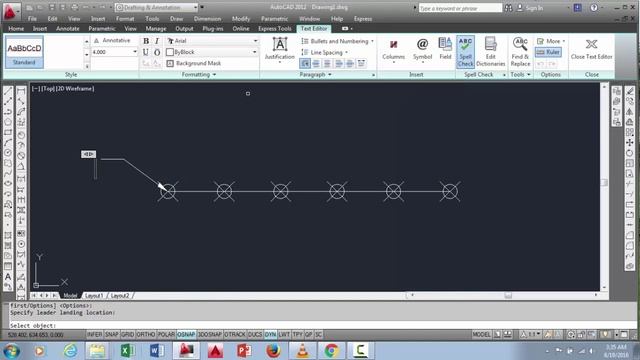The width and height of the screenshot is (640, 360).
Task: Switch to Layout1 tab
Action: (x=94, y=296)
